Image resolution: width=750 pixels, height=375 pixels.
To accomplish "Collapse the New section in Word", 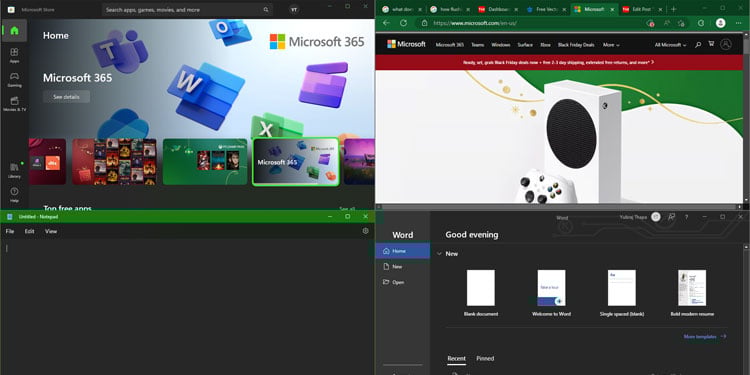I will [x=439, y=254].
